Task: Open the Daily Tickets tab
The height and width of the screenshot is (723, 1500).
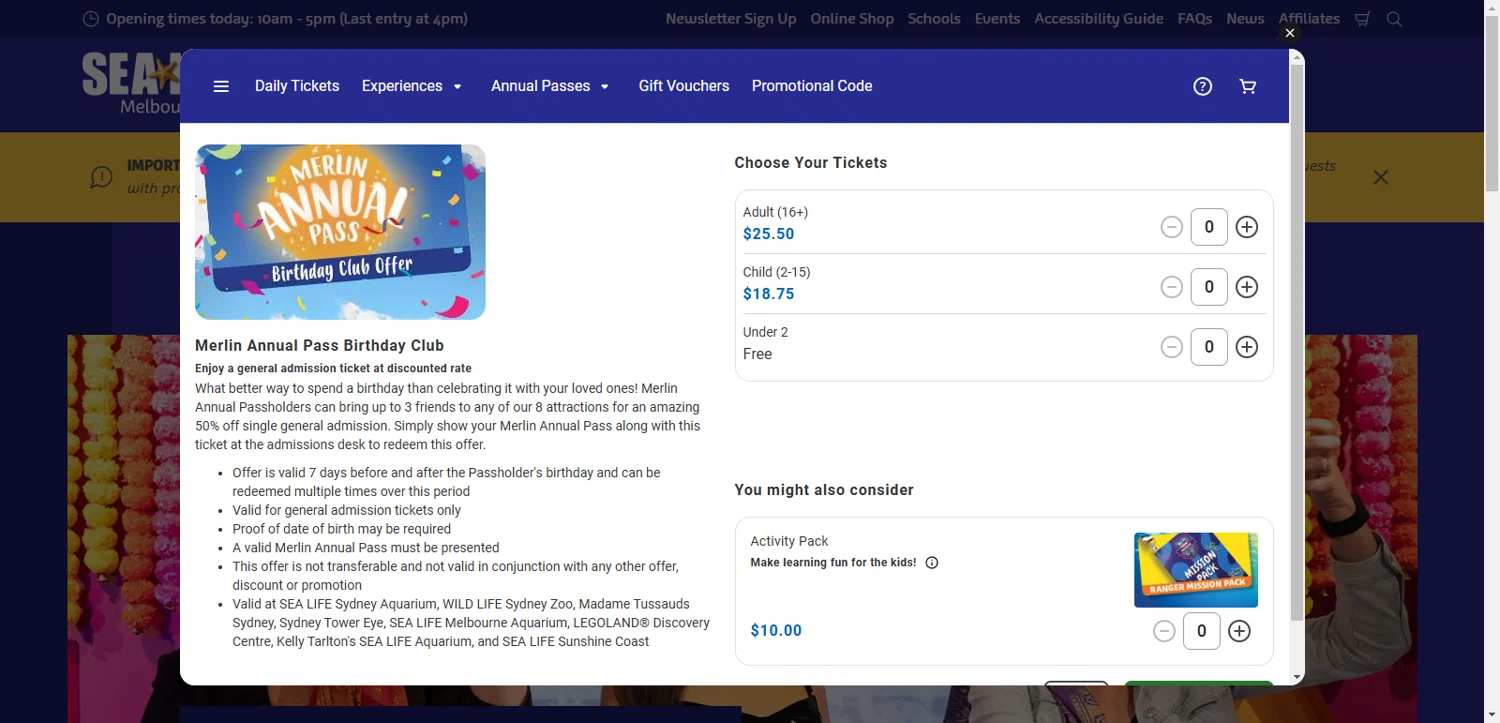Action: (297, 86)
